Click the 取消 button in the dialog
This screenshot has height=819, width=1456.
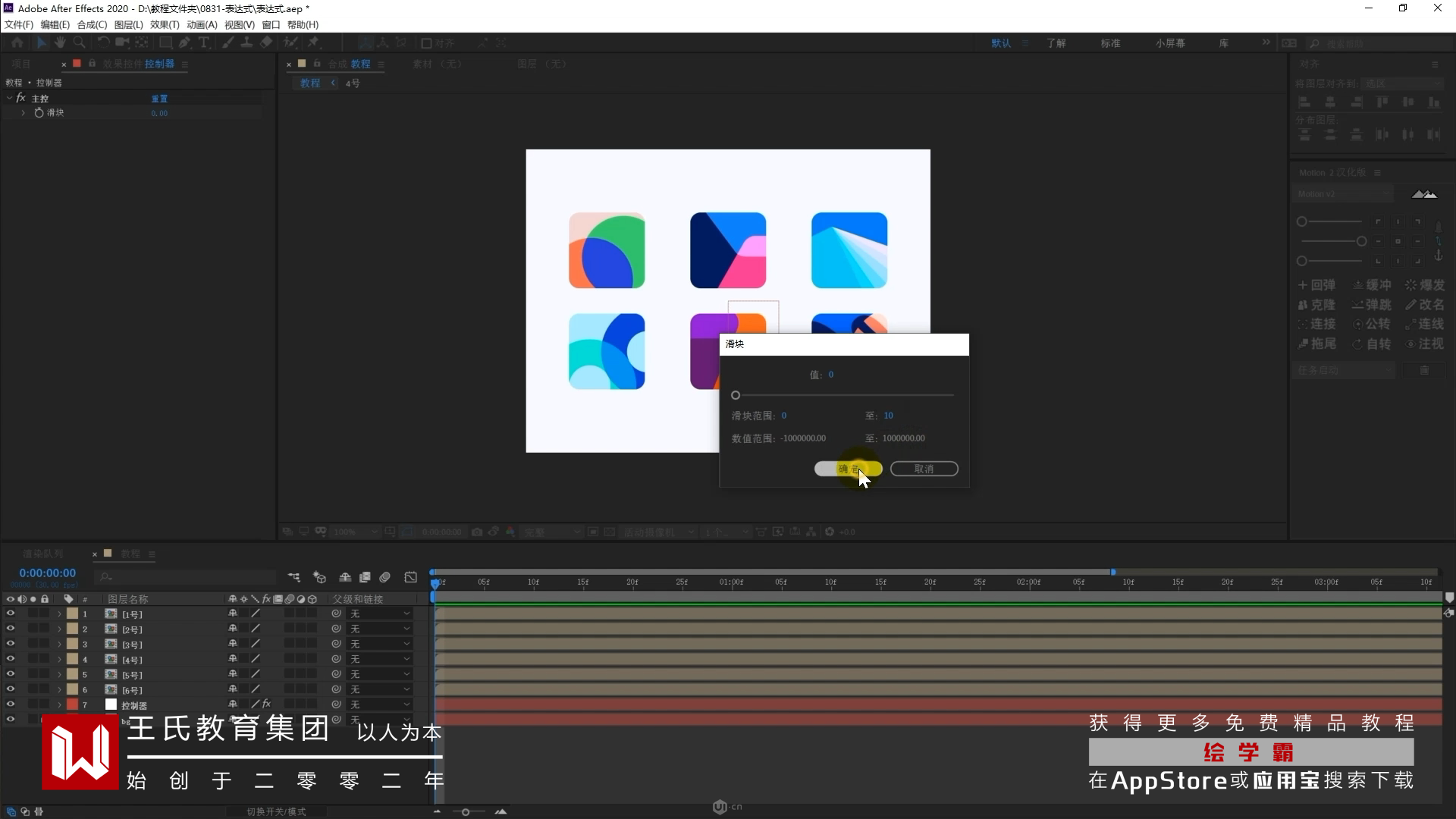tap(924, 469)
